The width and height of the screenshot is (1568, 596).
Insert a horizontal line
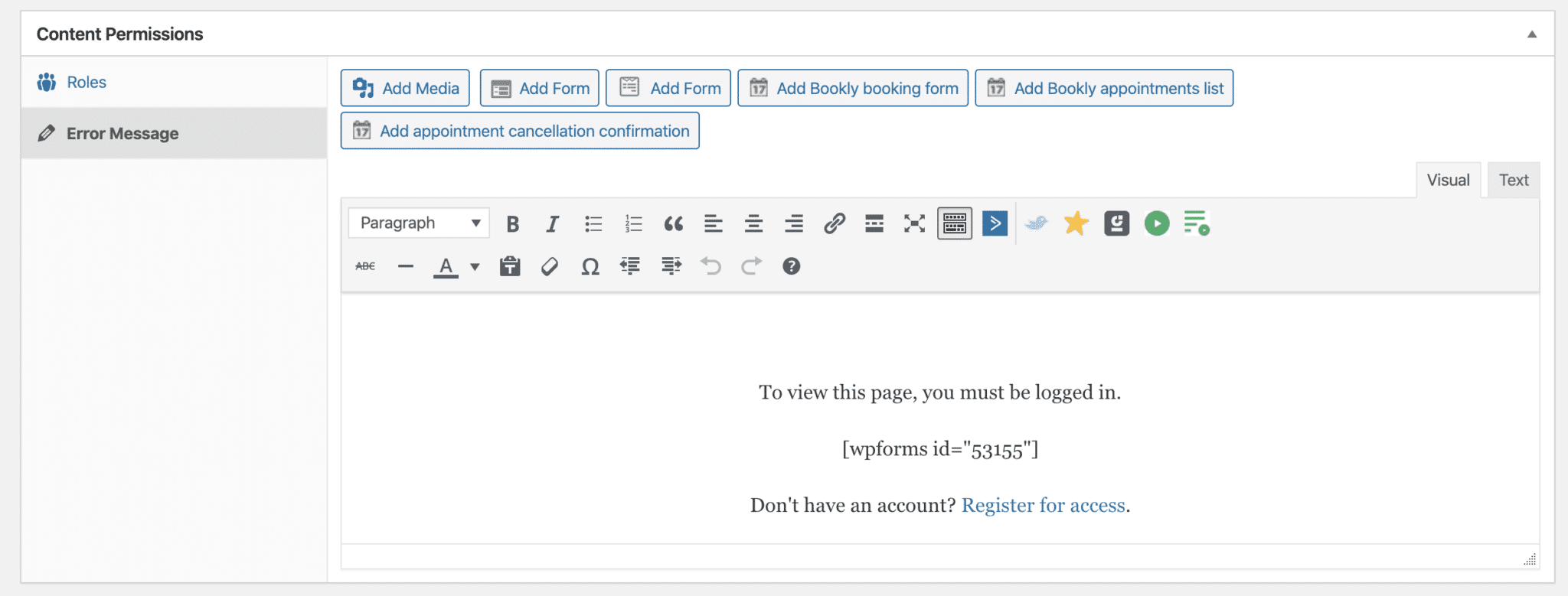pos(406,266)
